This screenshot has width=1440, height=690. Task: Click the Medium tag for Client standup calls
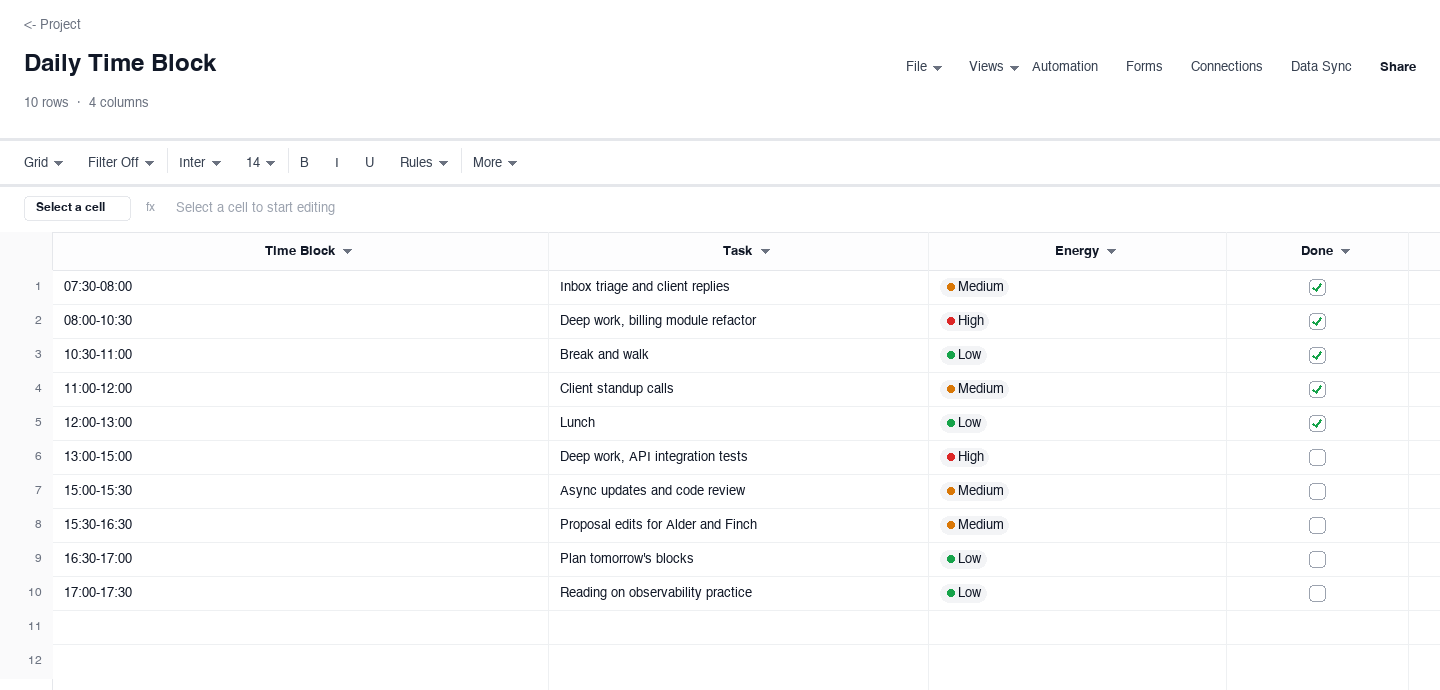[974, 389]
